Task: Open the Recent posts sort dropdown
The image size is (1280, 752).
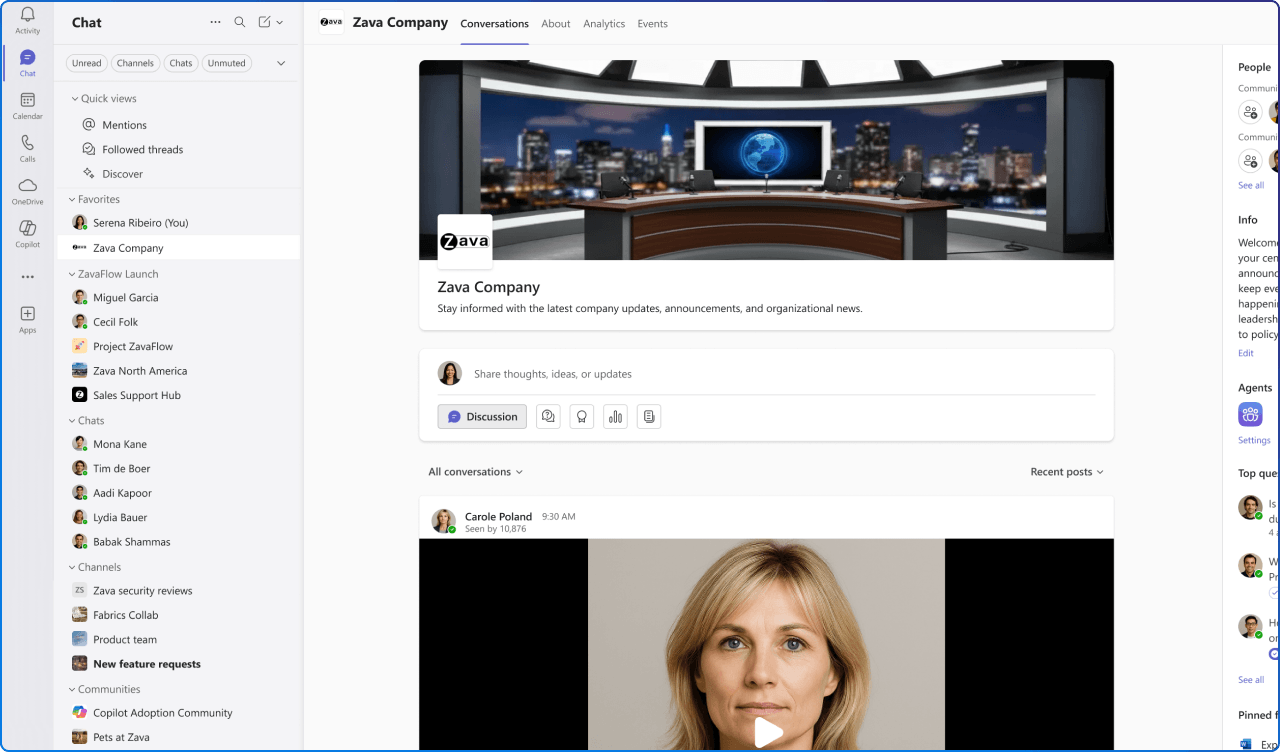Action: click(x=1067, y=472)
